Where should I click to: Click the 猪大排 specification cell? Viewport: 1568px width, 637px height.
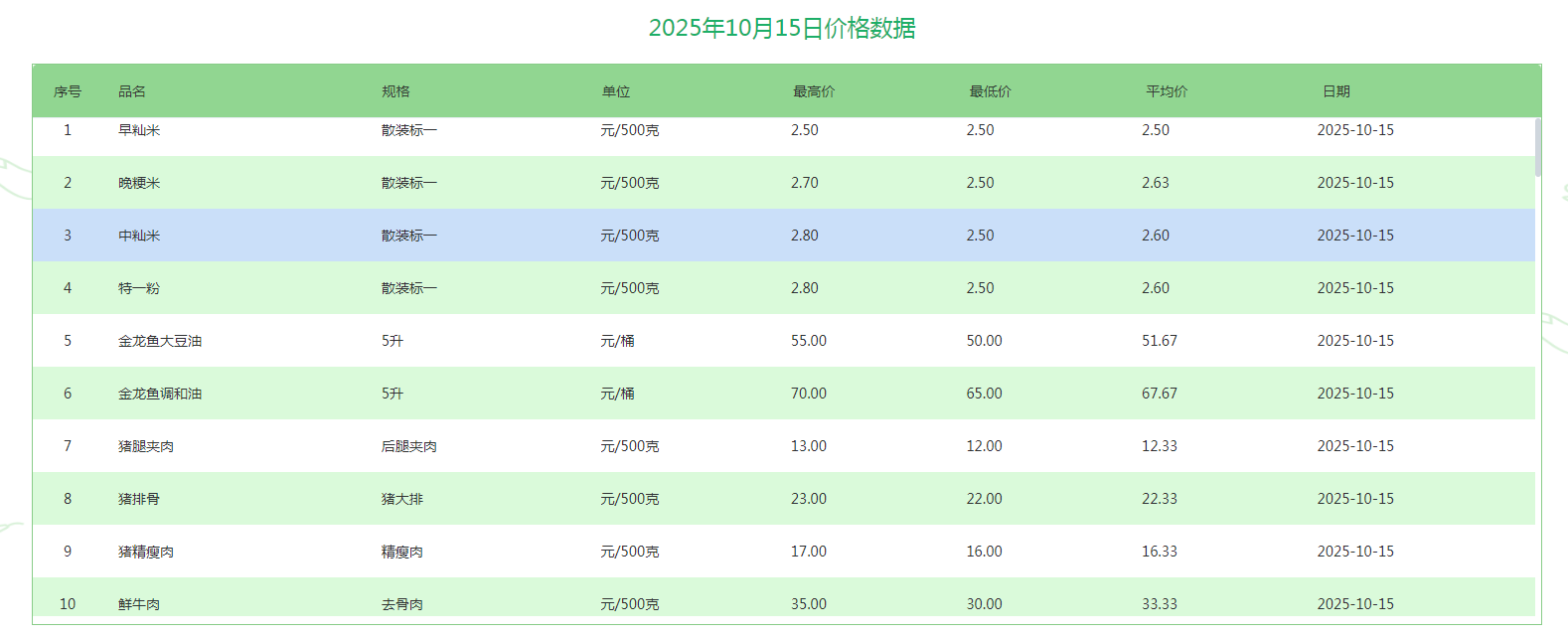click(402, 499)
